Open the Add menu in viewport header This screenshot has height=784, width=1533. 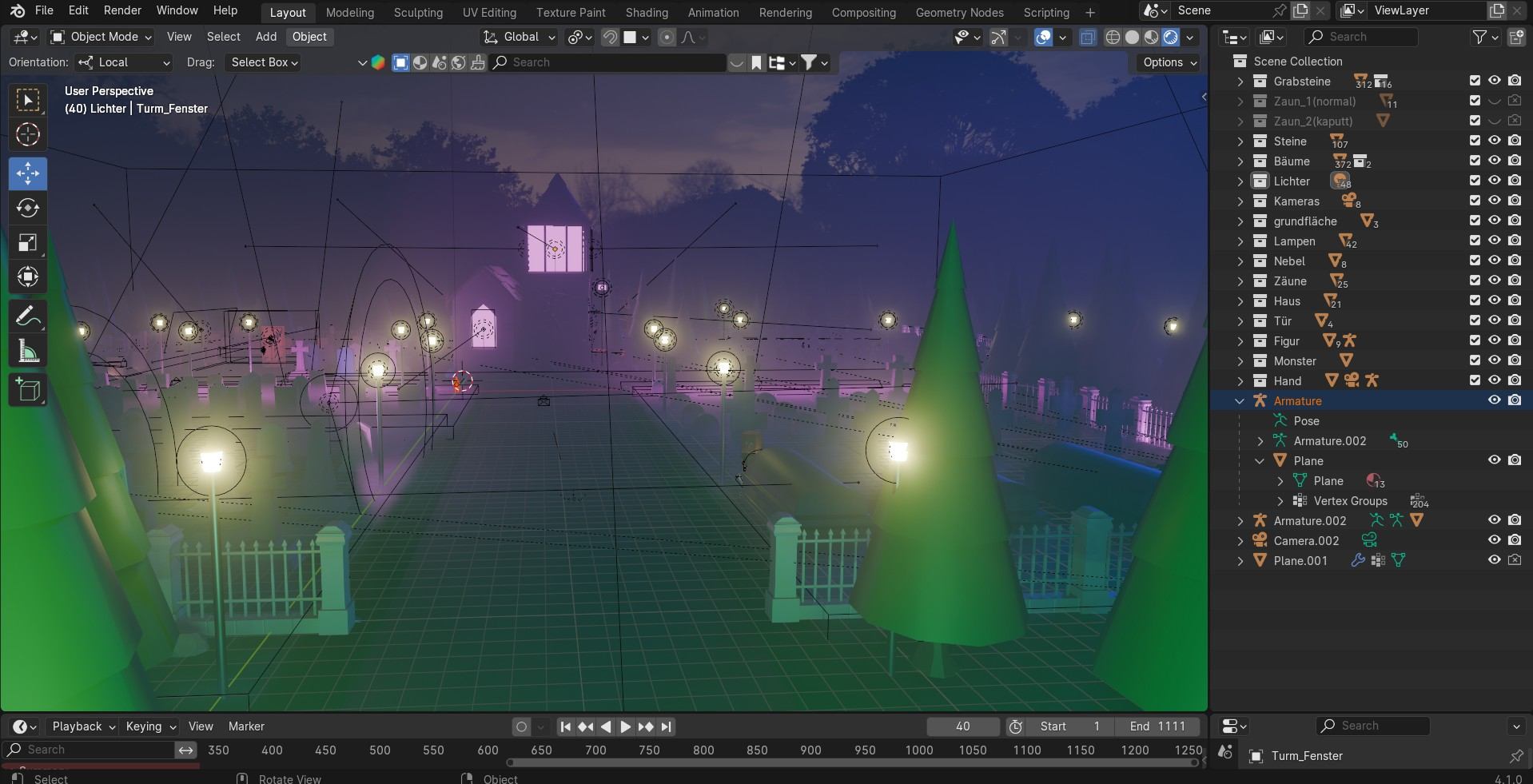pos(266,37)
